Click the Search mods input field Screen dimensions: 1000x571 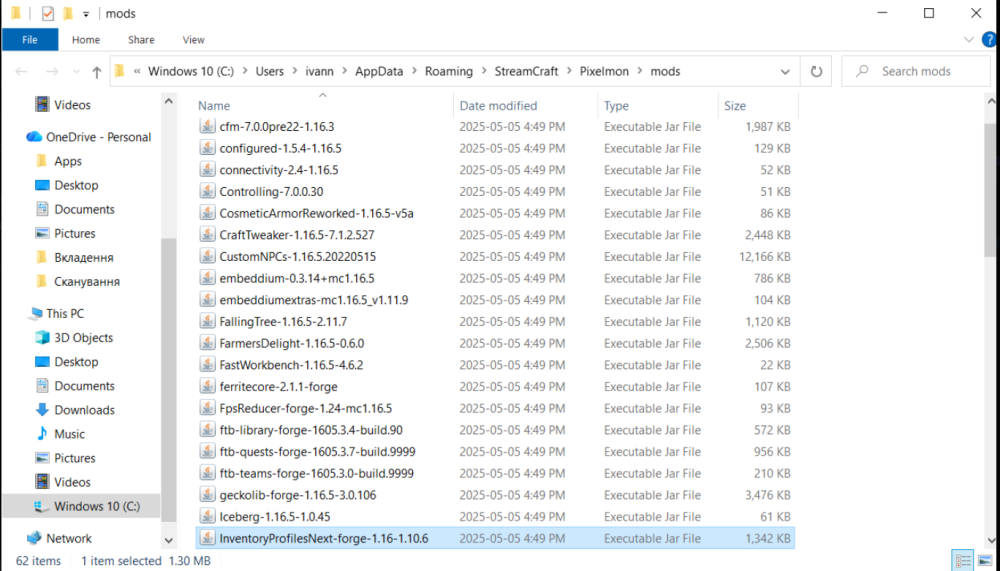tap(916, 71)
